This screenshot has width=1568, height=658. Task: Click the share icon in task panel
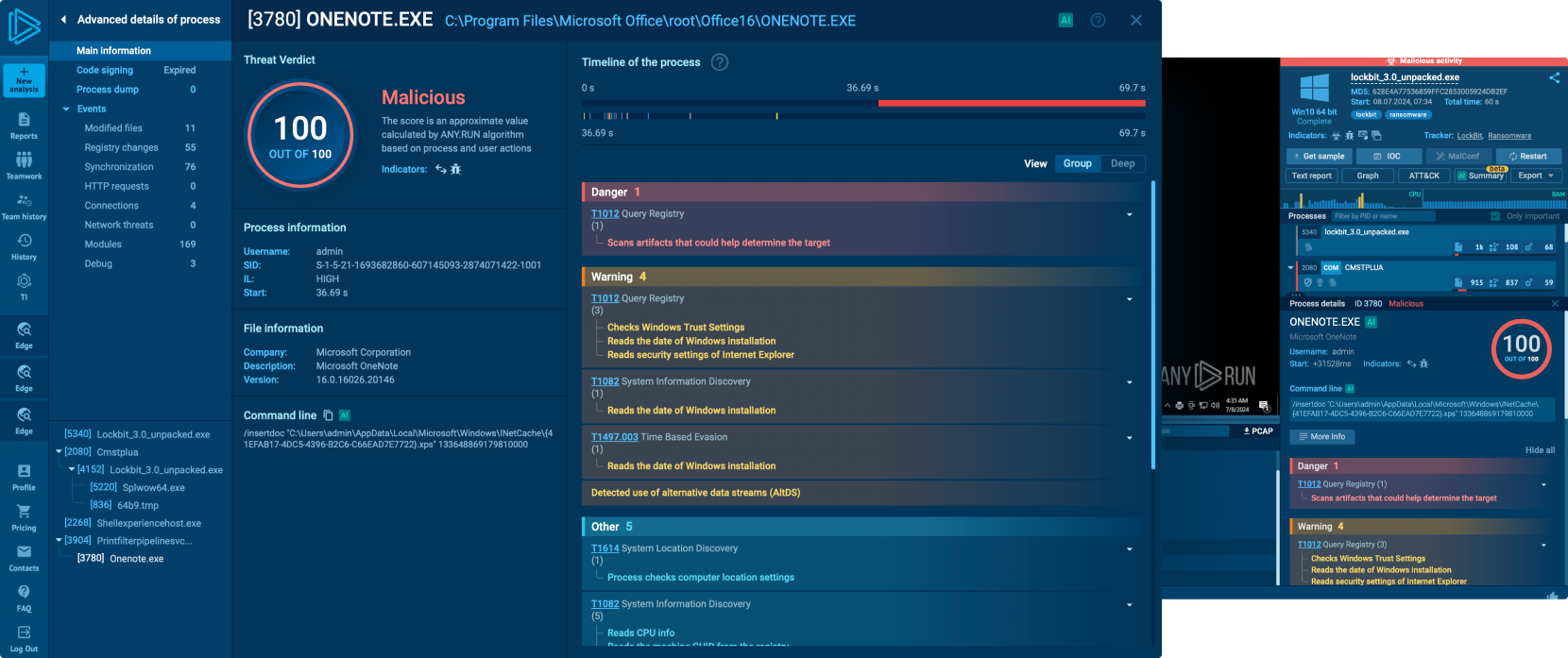[x=1554, y=77]
